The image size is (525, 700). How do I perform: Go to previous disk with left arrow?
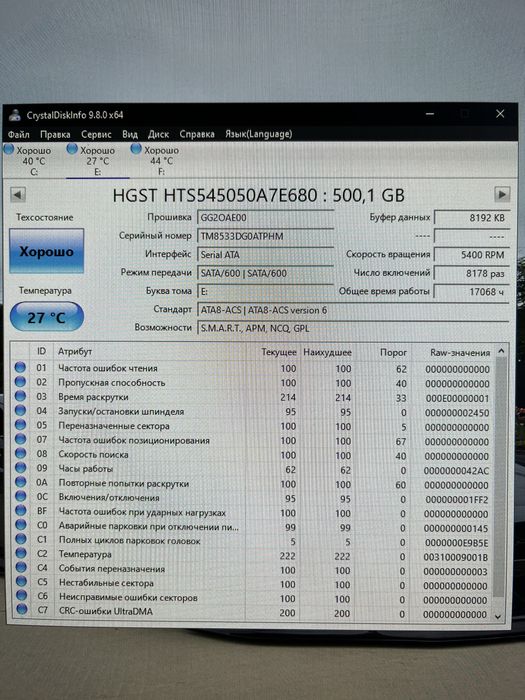(x=18, y=195)
